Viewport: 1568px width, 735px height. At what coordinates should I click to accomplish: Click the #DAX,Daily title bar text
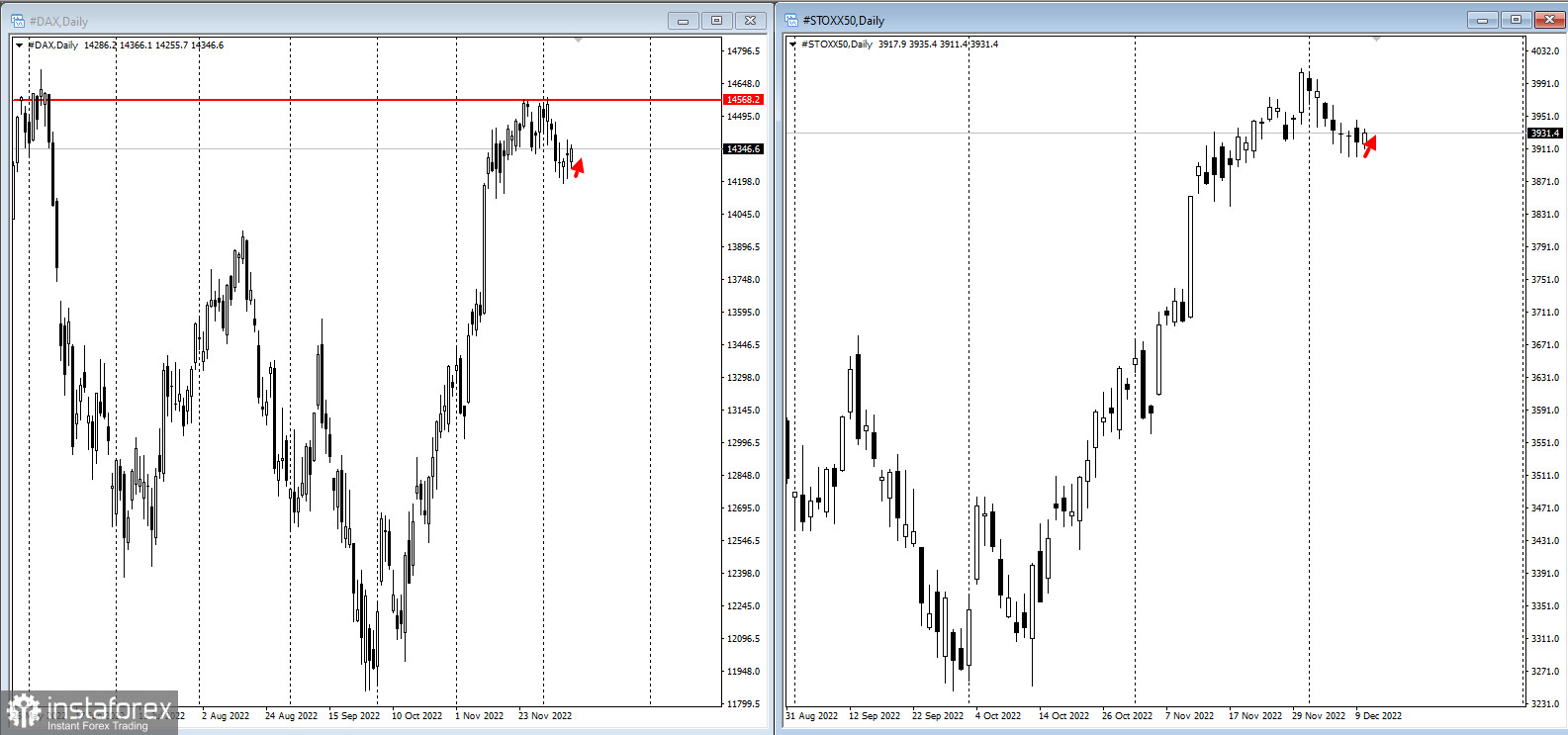click(58, 22)
